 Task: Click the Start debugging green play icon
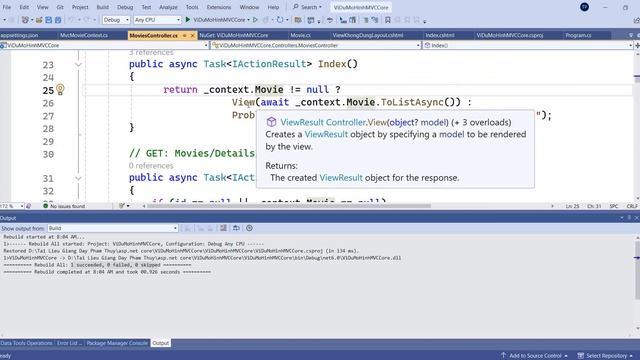coord(188,20)
